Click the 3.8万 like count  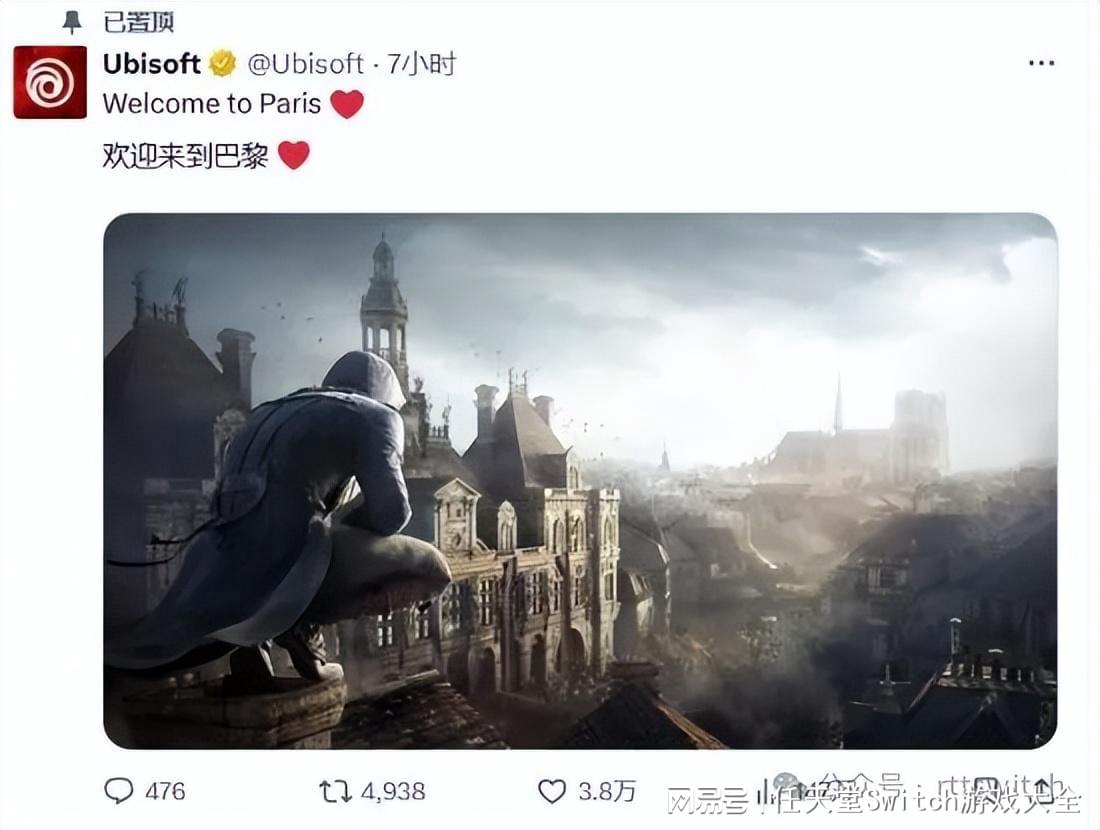click(x=607, y=791)
